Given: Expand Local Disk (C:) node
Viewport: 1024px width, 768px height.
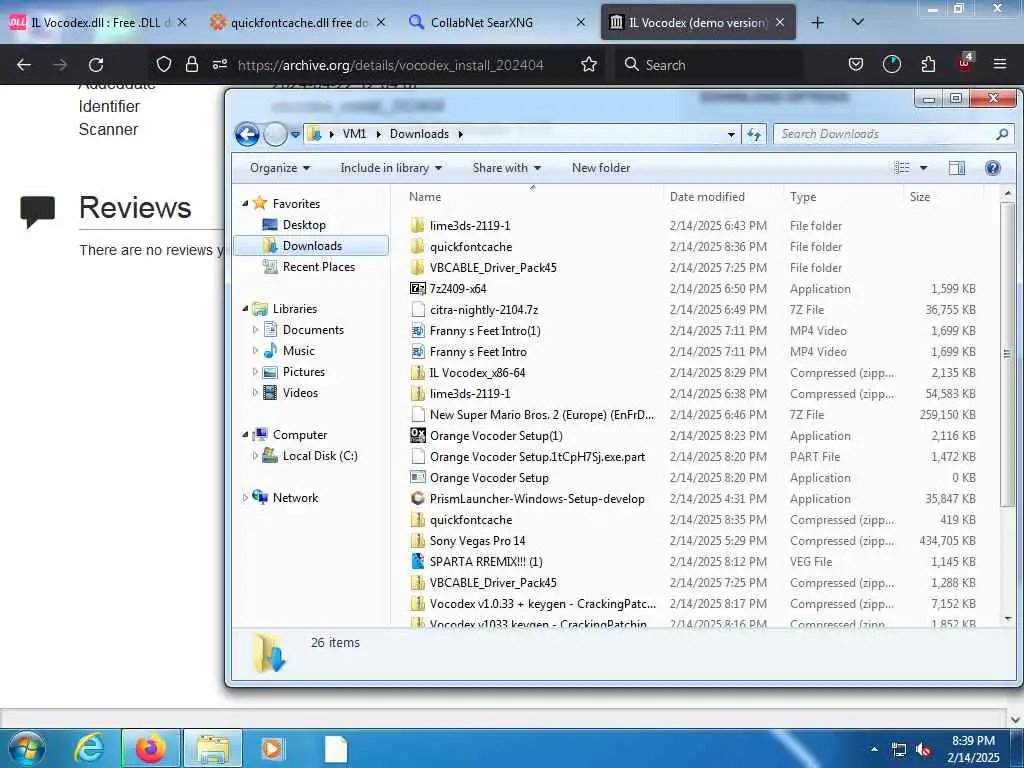Looking at the screenshot, I should [x=255, y=456].
